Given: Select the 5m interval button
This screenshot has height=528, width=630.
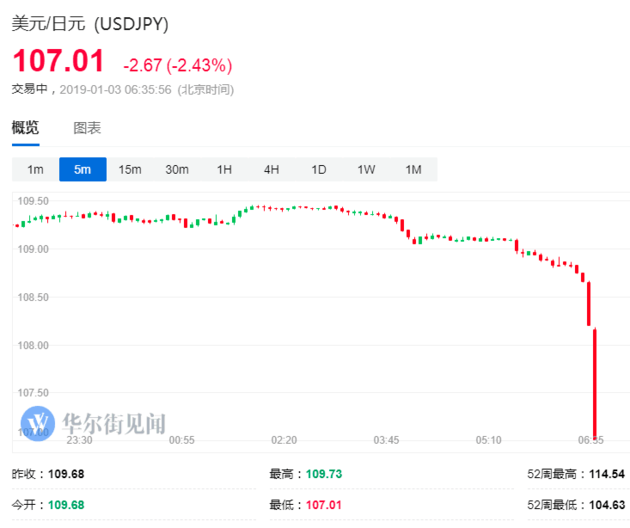Looking at the screenshot, I should coord(82,170).
